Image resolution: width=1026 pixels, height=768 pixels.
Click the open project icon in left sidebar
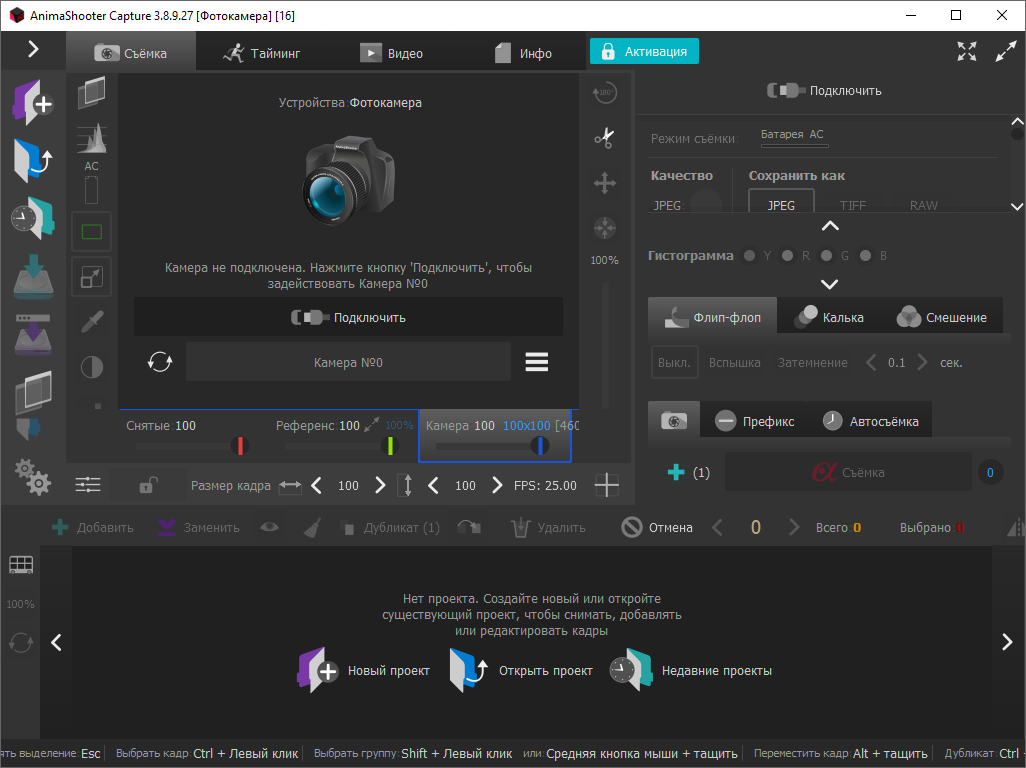pyautogui.click(x=33, y=160)
